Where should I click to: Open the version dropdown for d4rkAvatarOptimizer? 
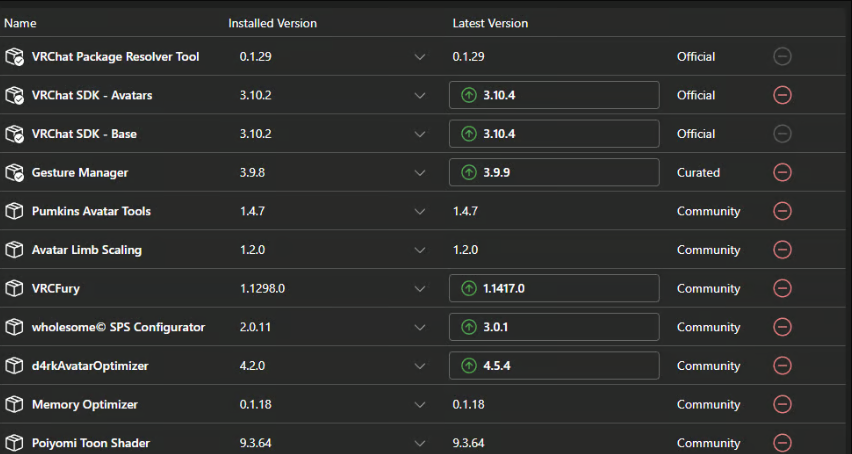point(420,367)
